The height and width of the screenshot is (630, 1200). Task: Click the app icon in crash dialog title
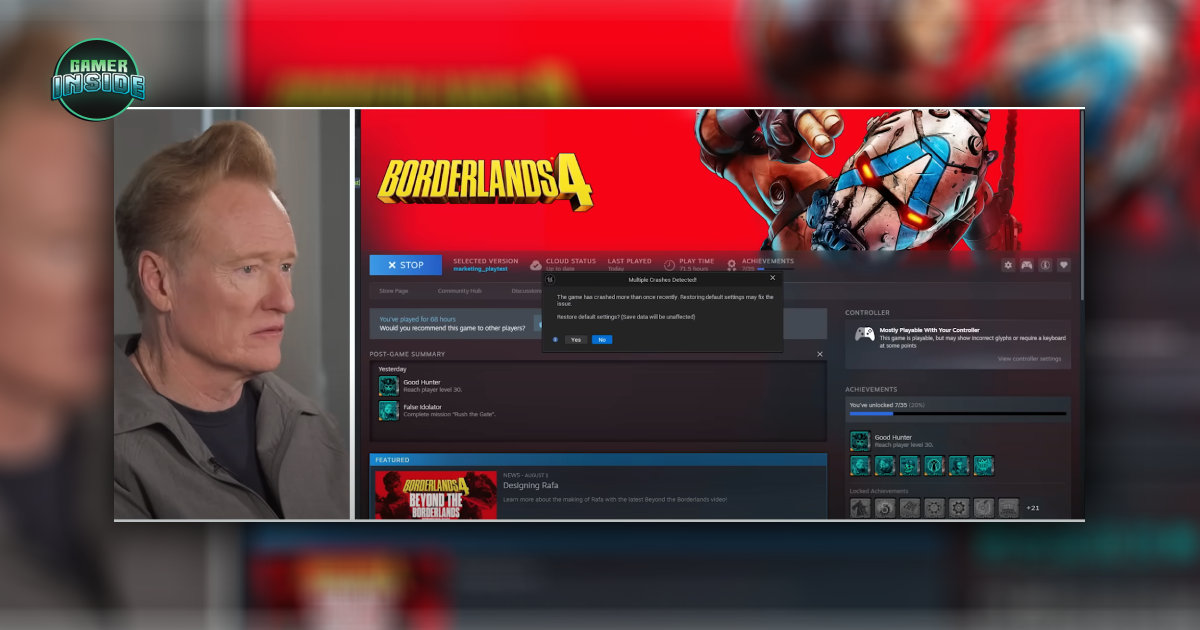point(549,280)
